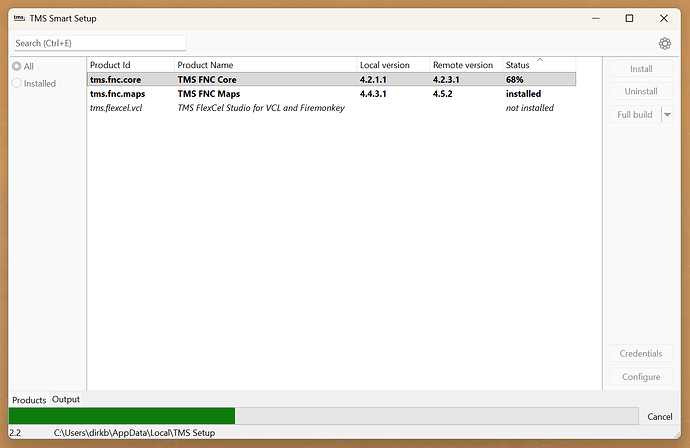The width and height of the screenshot is (690, 448).
Task: Switch to the Products tab
Action: pyautogui.click(x=29, y=400)
